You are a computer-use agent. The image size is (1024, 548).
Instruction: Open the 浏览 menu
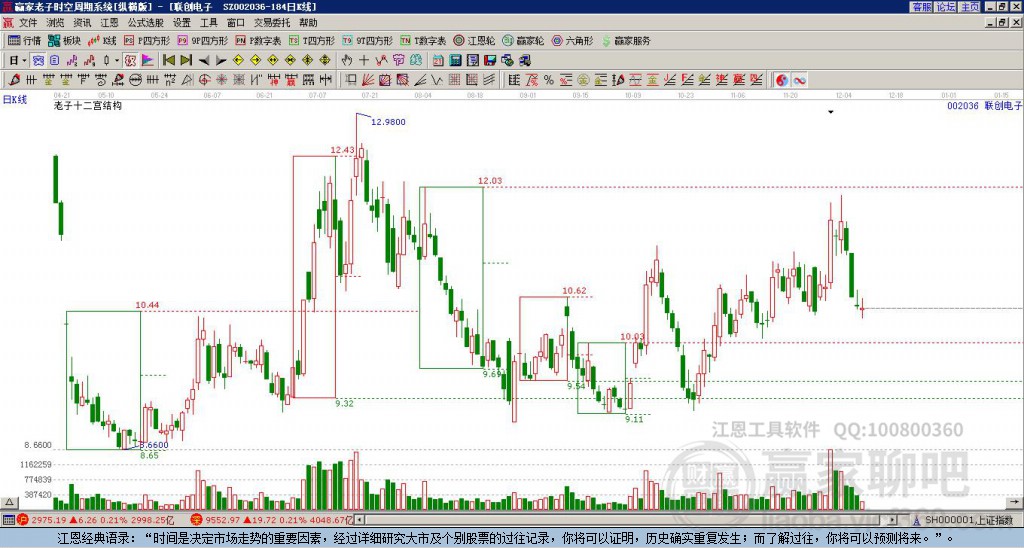pyautogui.click(x=55, y=23)
